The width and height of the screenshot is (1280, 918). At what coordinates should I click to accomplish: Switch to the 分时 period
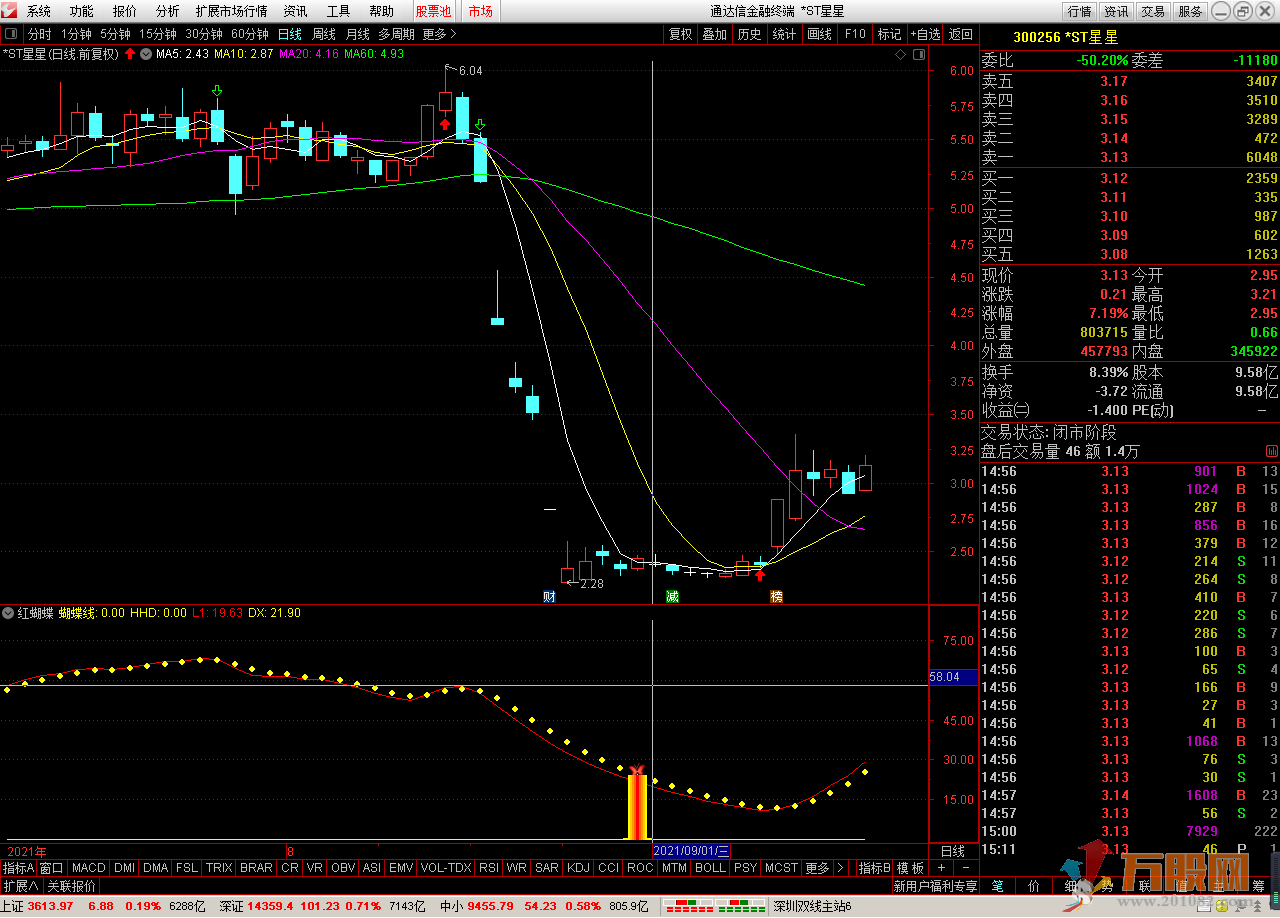[x=39, y=34]
